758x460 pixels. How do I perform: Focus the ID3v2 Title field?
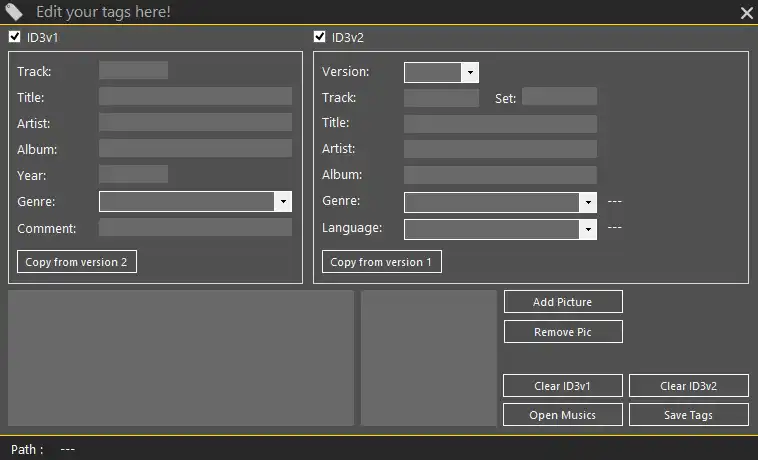[x=500, y=124]
